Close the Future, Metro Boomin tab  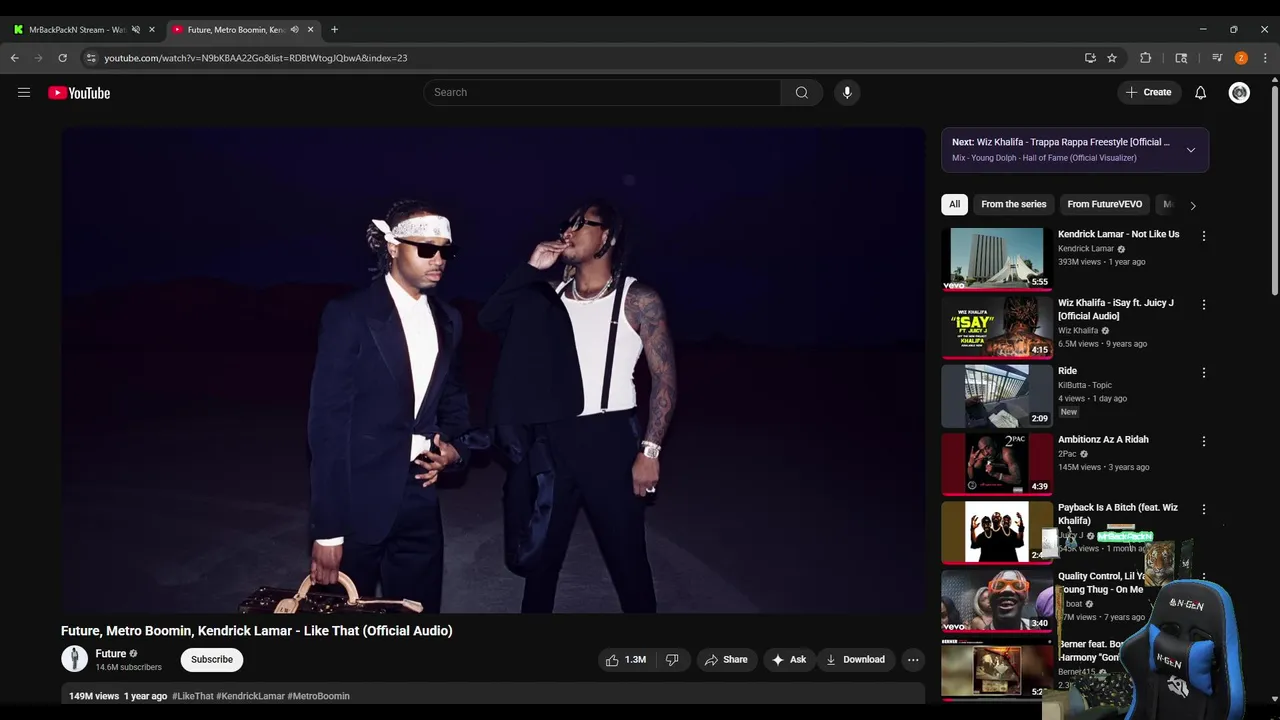(310, 30)
